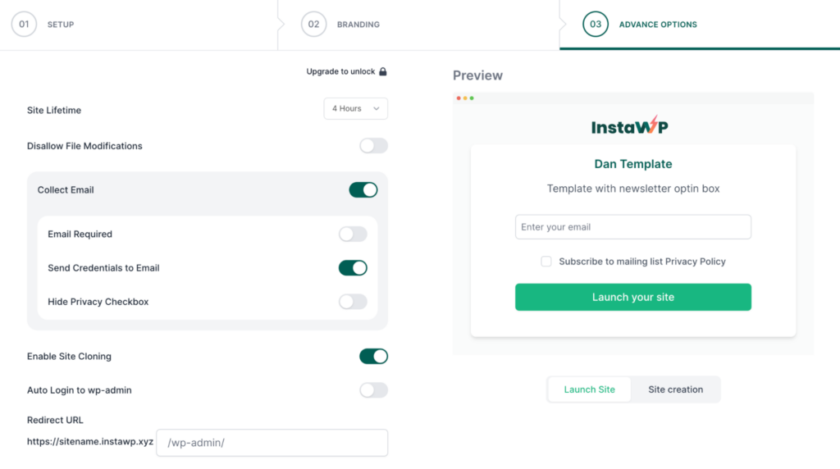Click the step 02 circle icon
This screenshot has height=469, width=840.
pyautogui.click(x=314, y=24)
